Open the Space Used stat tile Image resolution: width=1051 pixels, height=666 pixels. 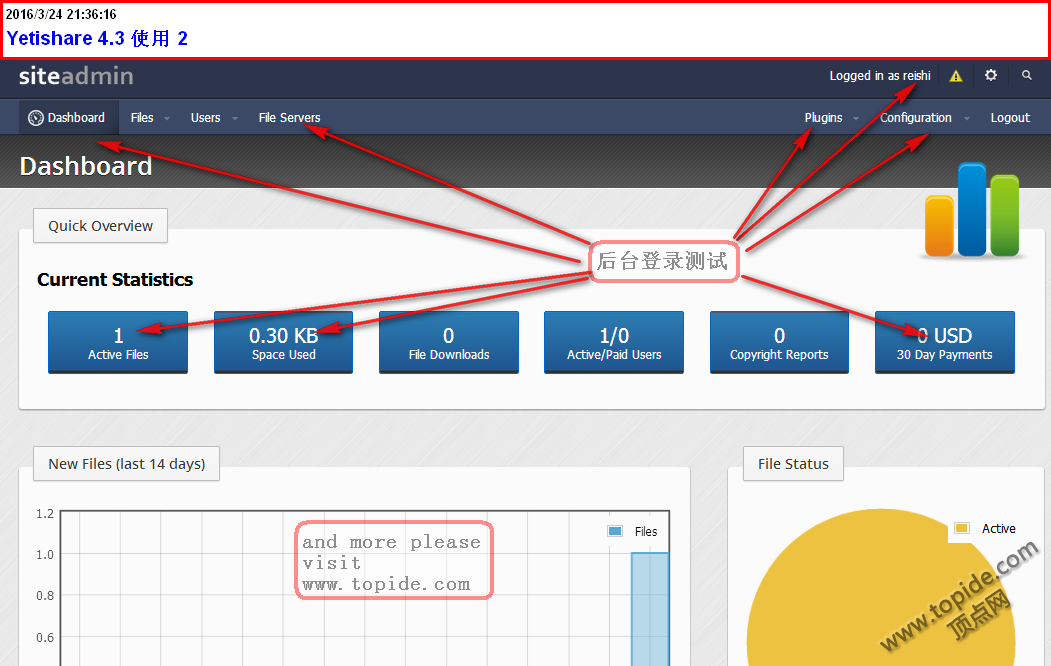tap(284, 342)
